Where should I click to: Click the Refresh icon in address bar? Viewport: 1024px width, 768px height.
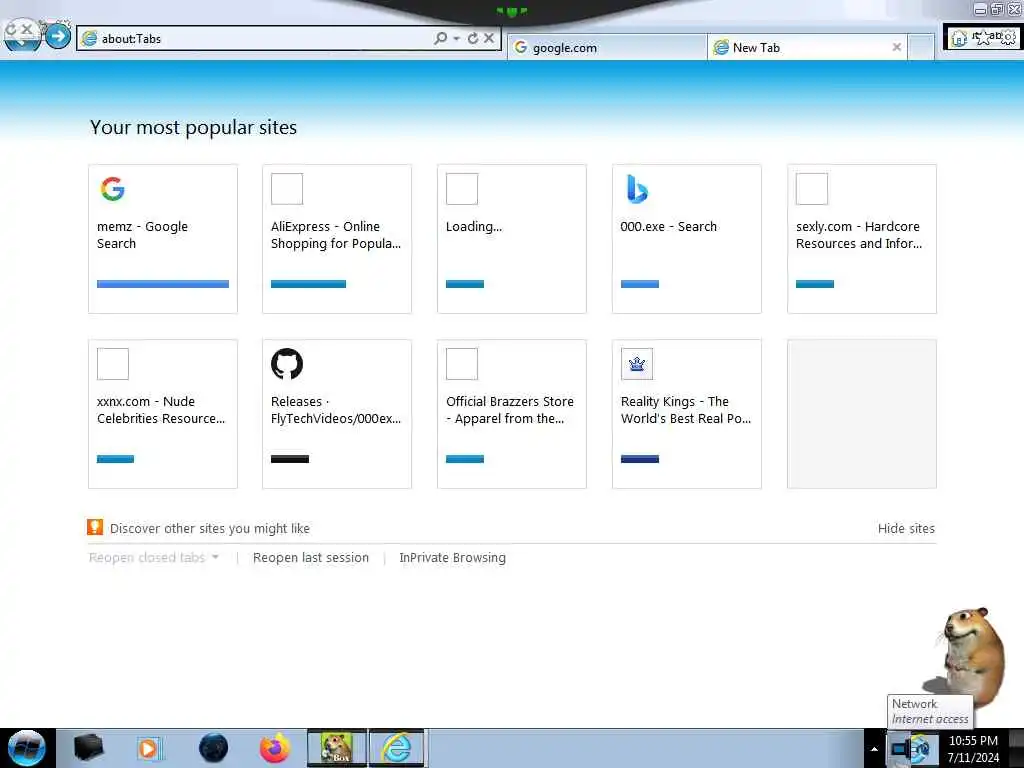click(473, 39)
